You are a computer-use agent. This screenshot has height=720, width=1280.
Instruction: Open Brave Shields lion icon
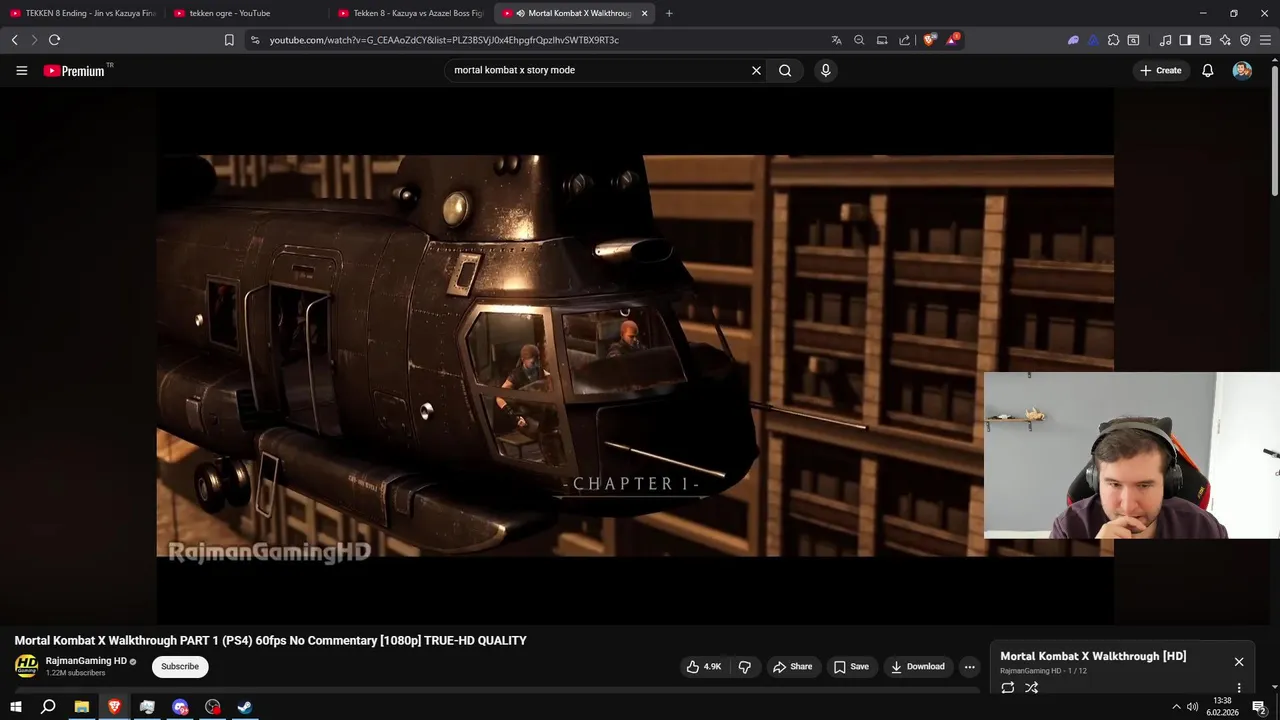[x=929, y=40]
